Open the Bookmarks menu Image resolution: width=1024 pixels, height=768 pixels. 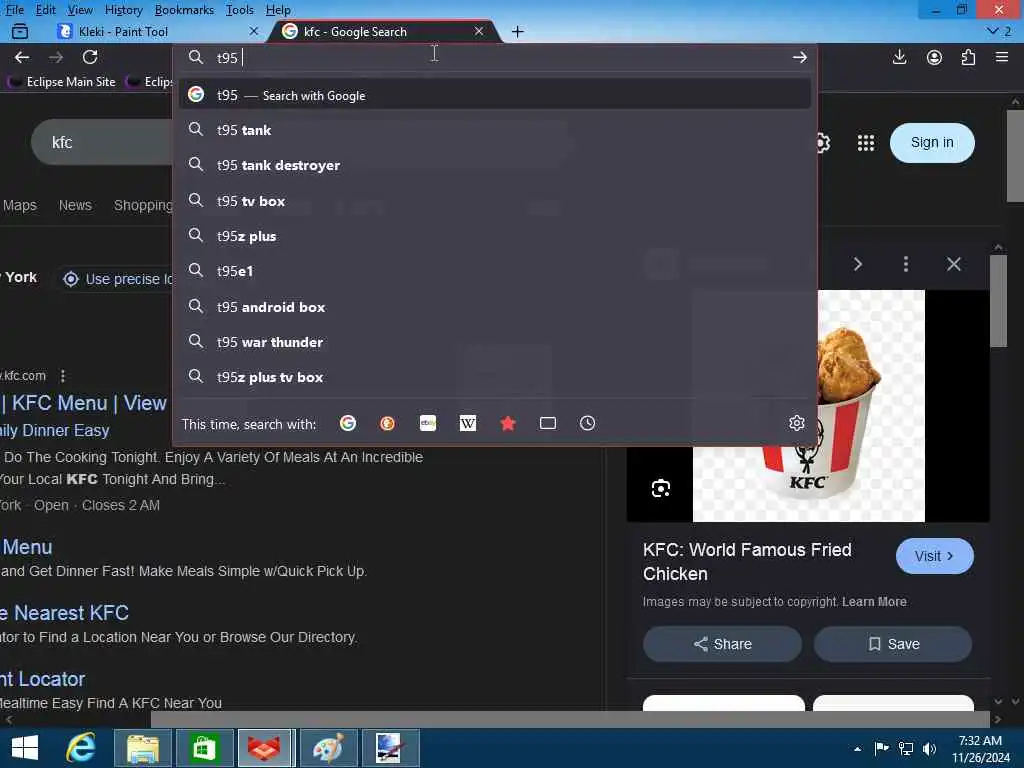coord(184,10)
